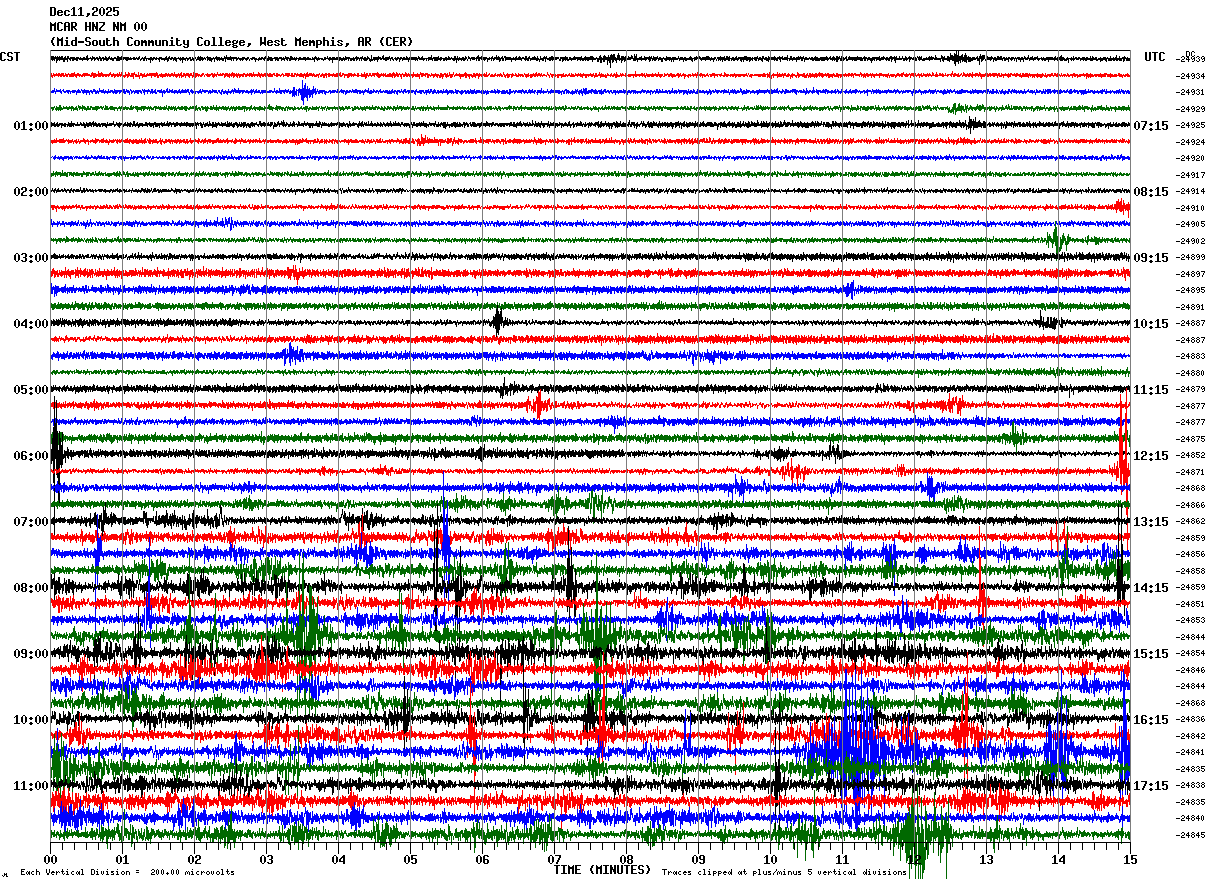The width and height of the screenshot is (1210, 886).
Task: Click the DC offset value -24836
Action: tap(1191, 719)
